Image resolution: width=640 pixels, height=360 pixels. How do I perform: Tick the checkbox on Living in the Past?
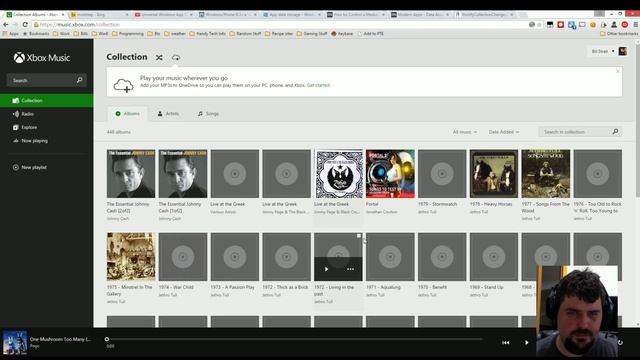359,236
